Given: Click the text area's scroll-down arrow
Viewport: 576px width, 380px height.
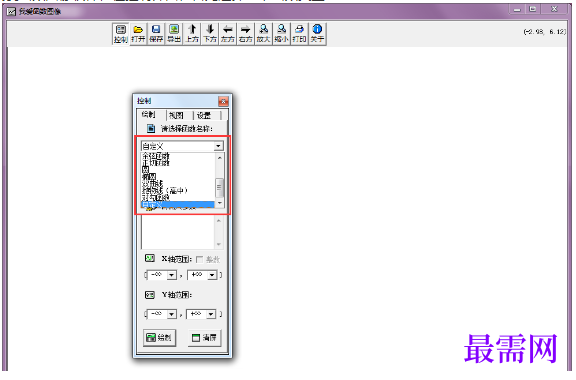Looking at the screenshot, I should coord(219,244).
